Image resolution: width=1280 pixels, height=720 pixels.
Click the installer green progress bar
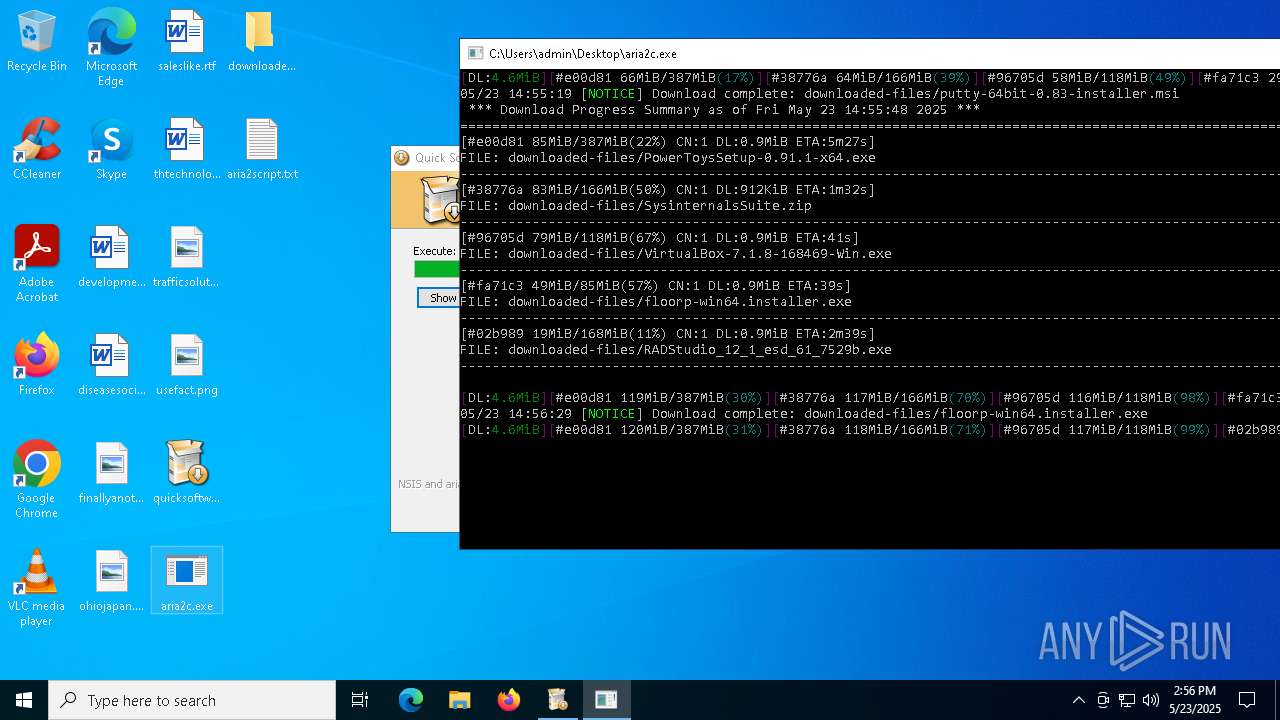tap(437, 269)
